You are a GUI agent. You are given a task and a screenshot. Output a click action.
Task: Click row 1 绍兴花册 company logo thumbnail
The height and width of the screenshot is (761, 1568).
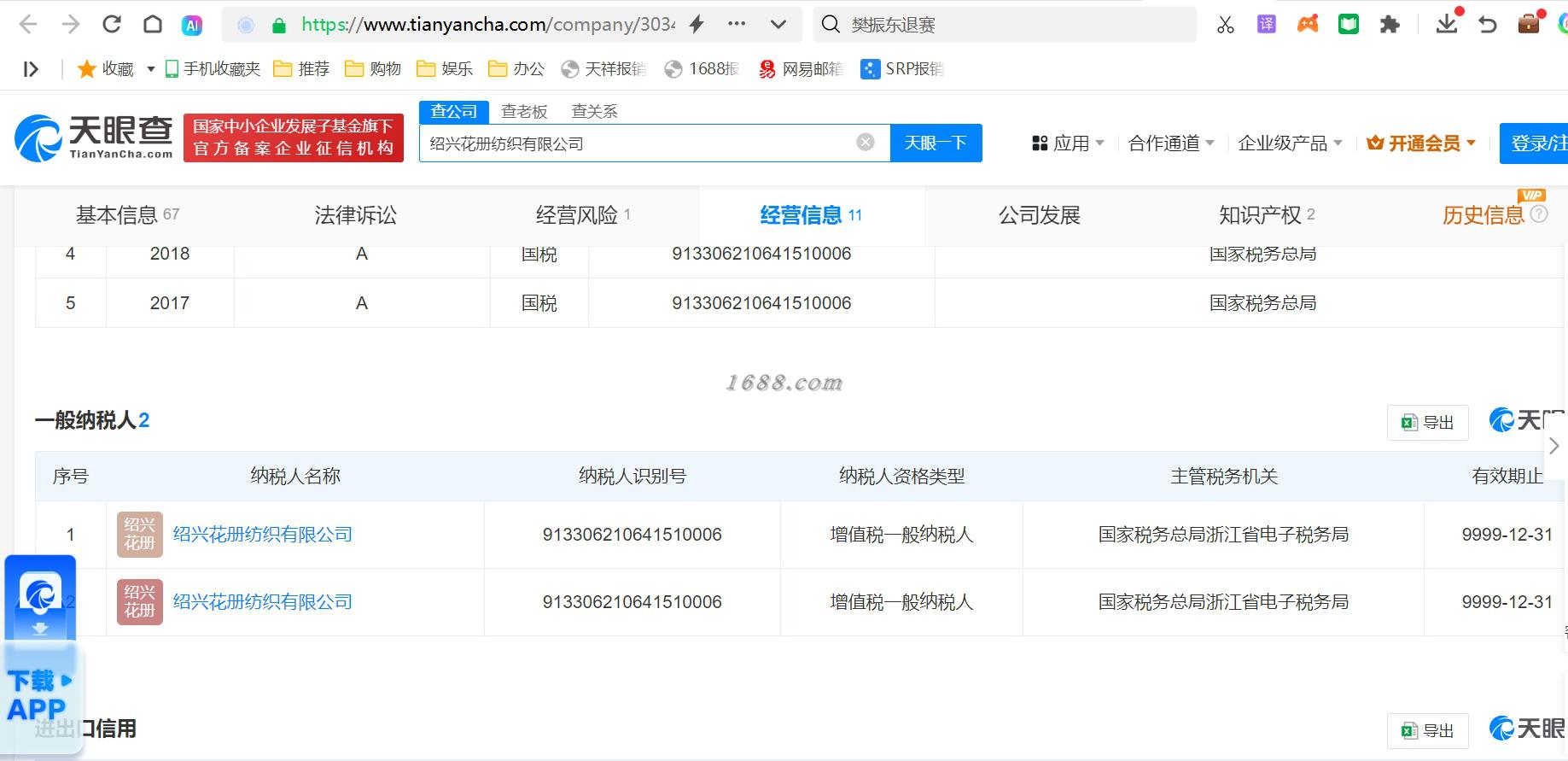point(140,535)
